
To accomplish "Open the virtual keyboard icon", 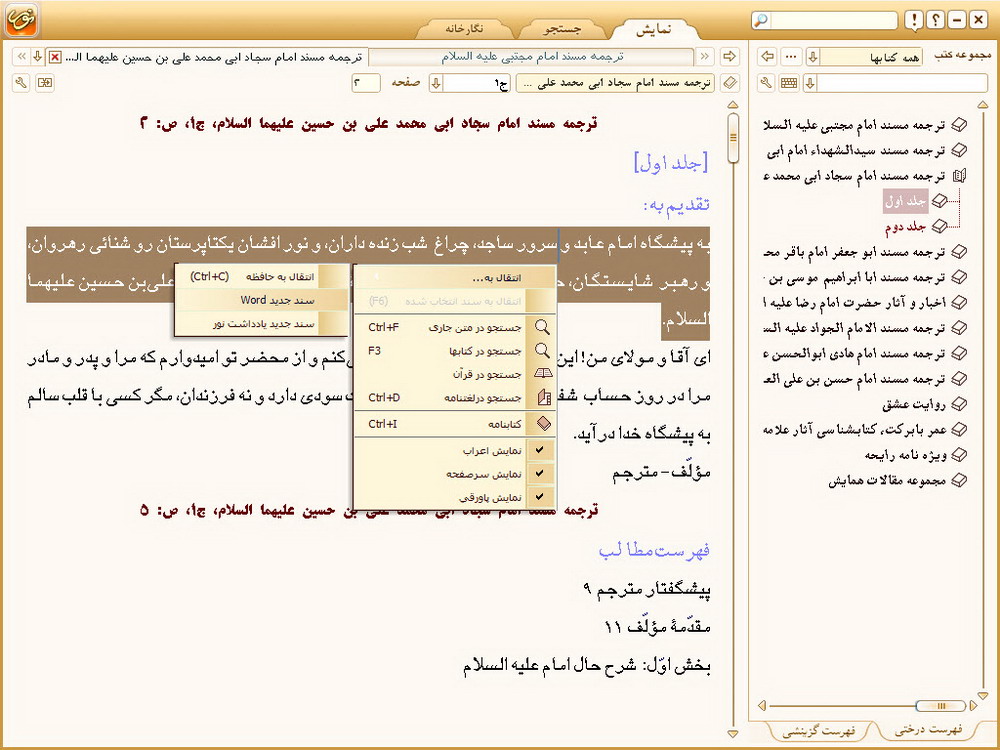I will [789, 83].
